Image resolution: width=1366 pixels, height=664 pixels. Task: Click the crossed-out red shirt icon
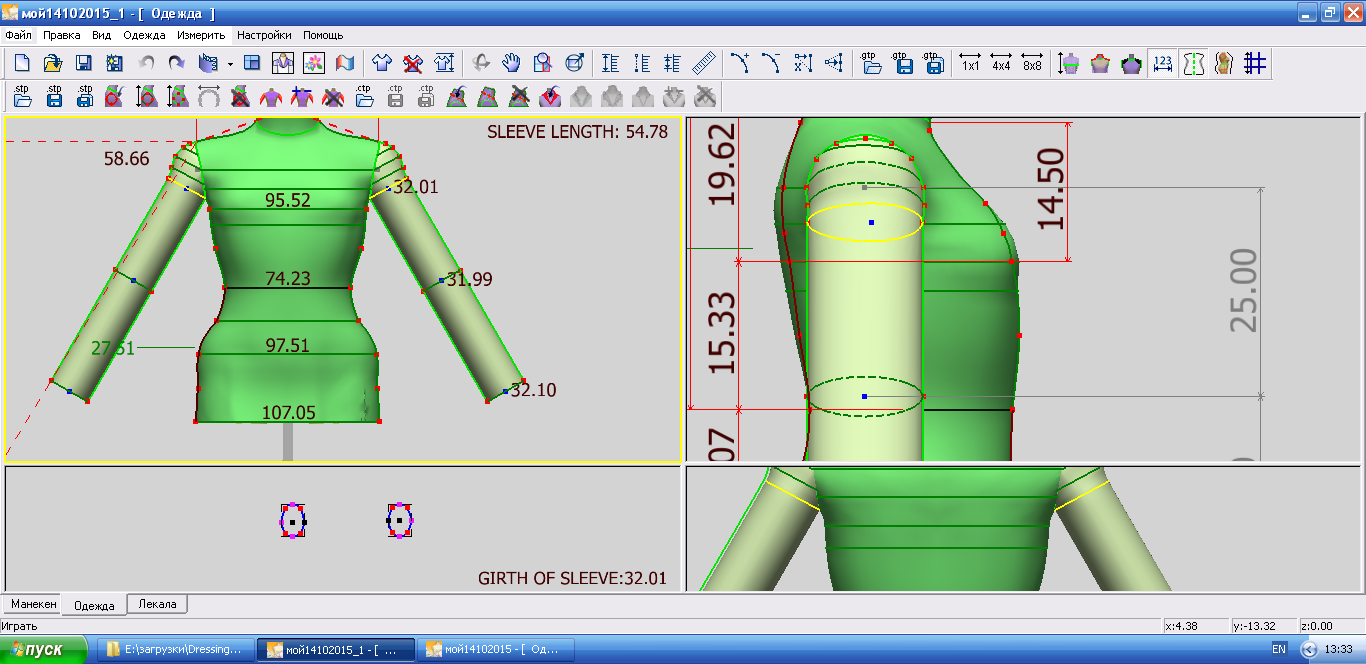(x=412, y=64)
